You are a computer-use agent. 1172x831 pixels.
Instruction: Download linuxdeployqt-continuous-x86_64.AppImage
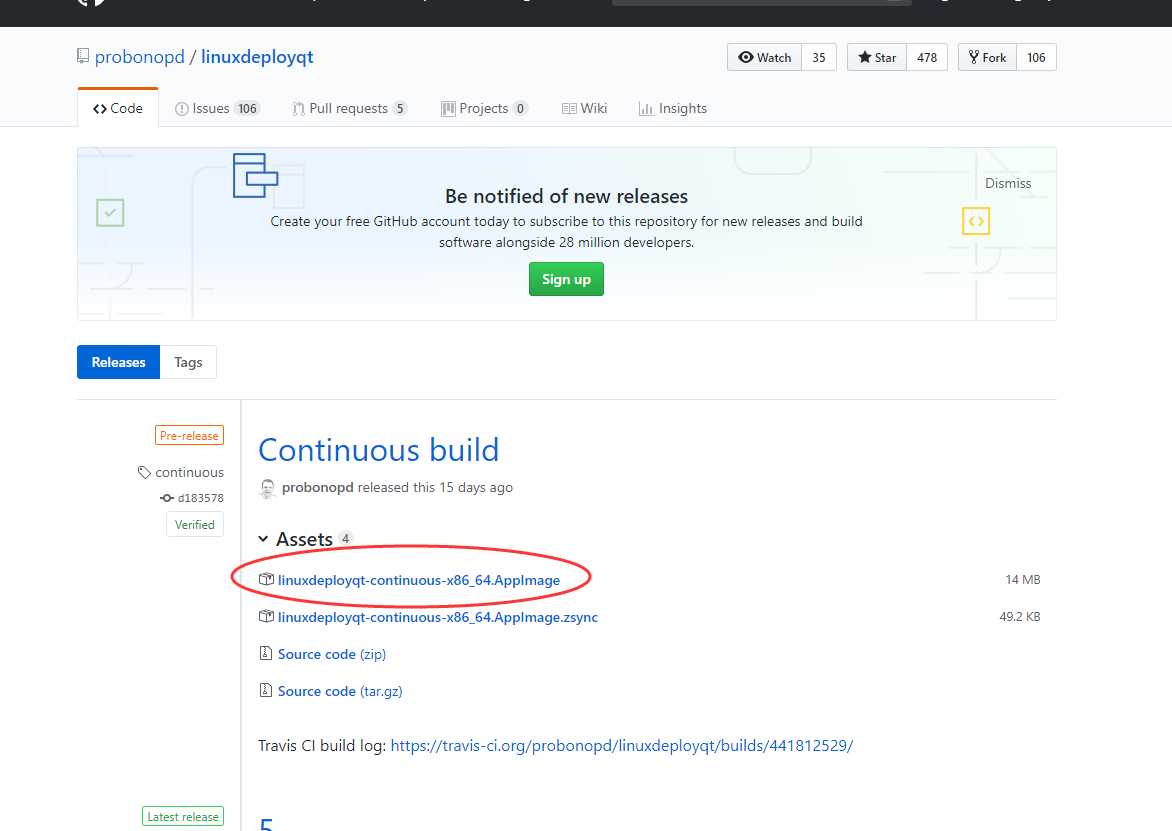coord(419,580)
